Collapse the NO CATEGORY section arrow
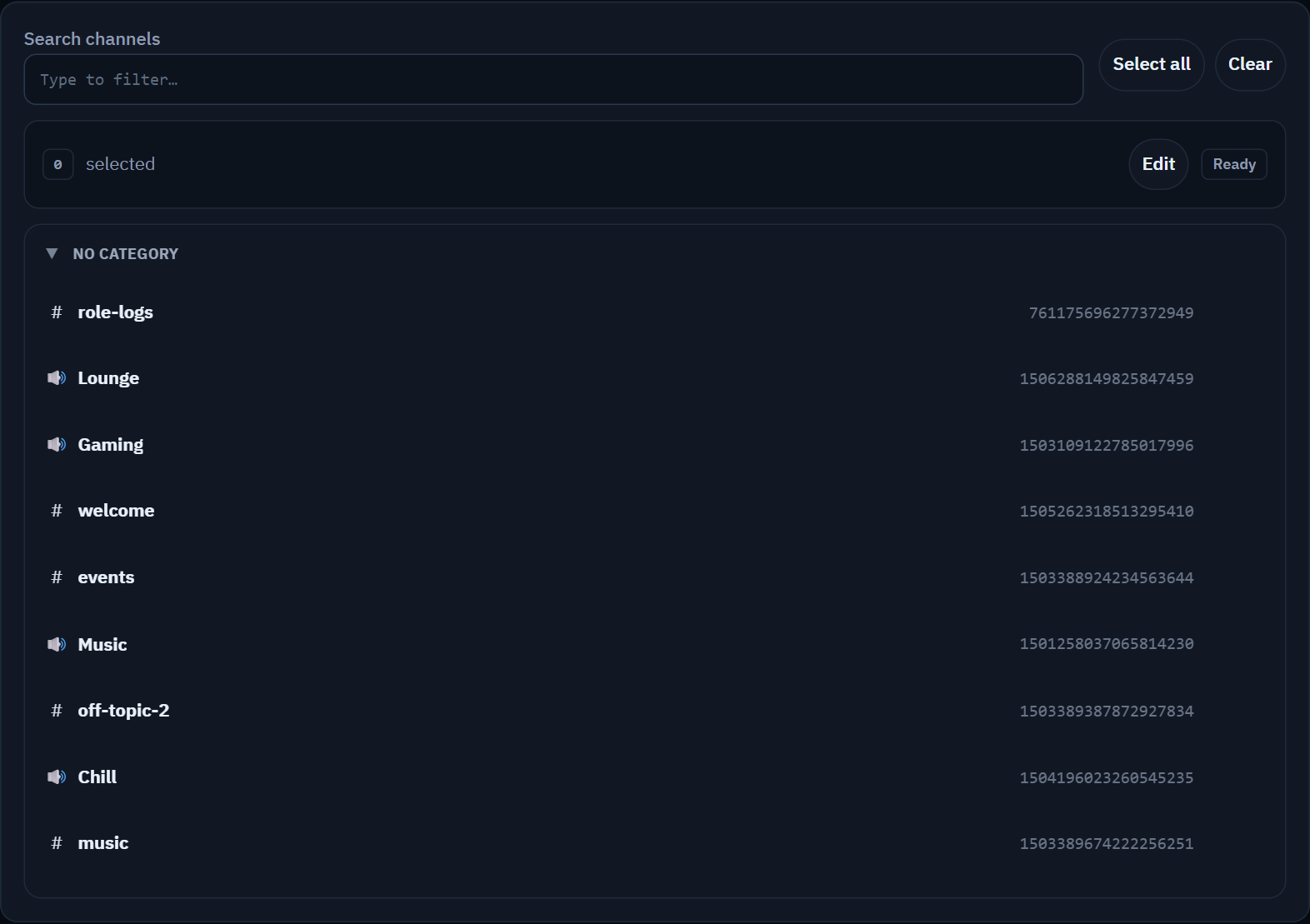 click(52, 253)
